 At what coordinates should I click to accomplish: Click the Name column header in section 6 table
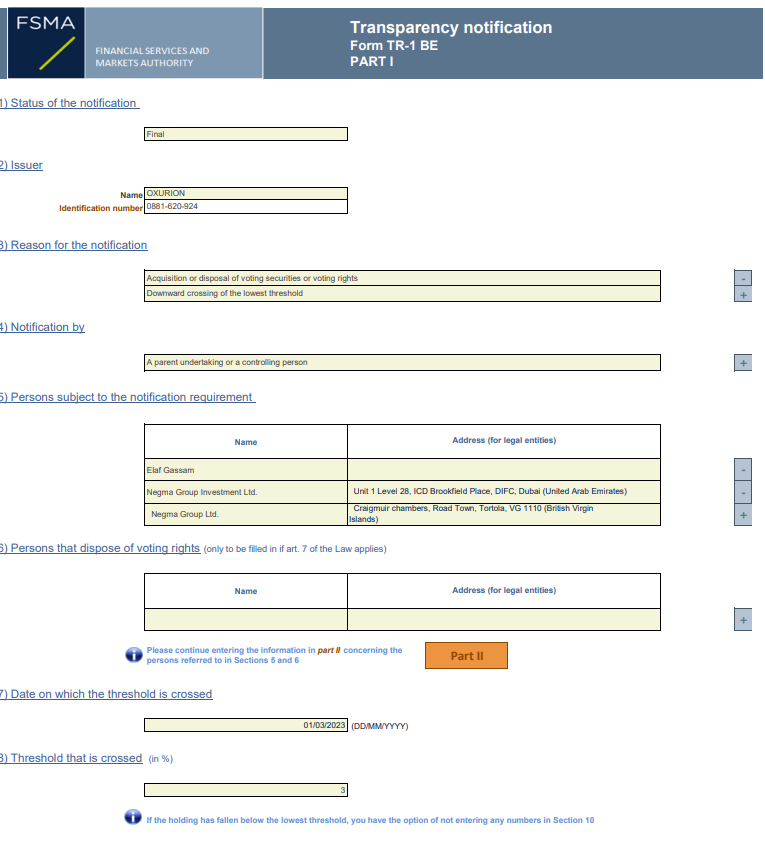click(x=246, y=591)
